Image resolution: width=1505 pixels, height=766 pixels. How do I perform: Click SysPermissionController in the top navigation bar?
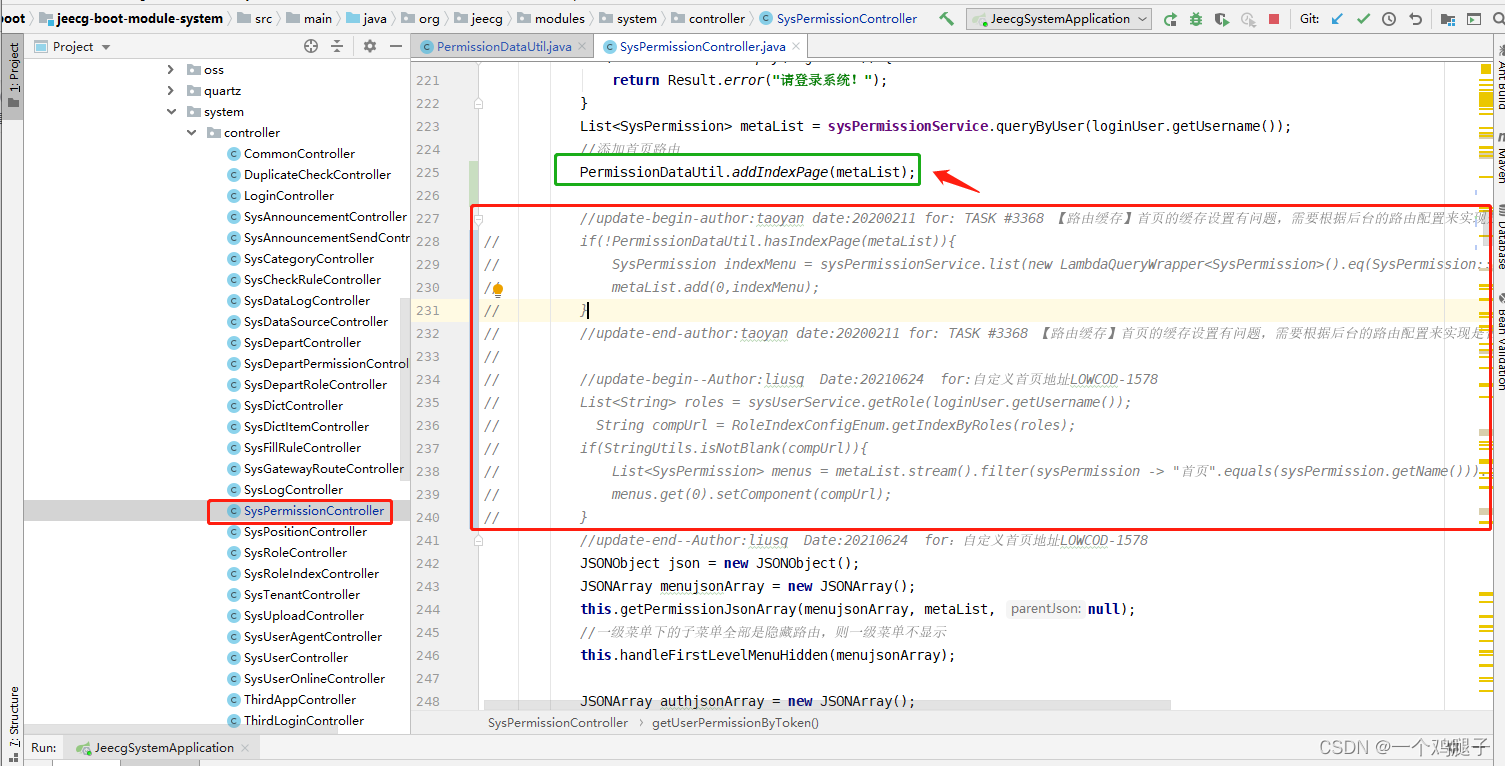847,18
